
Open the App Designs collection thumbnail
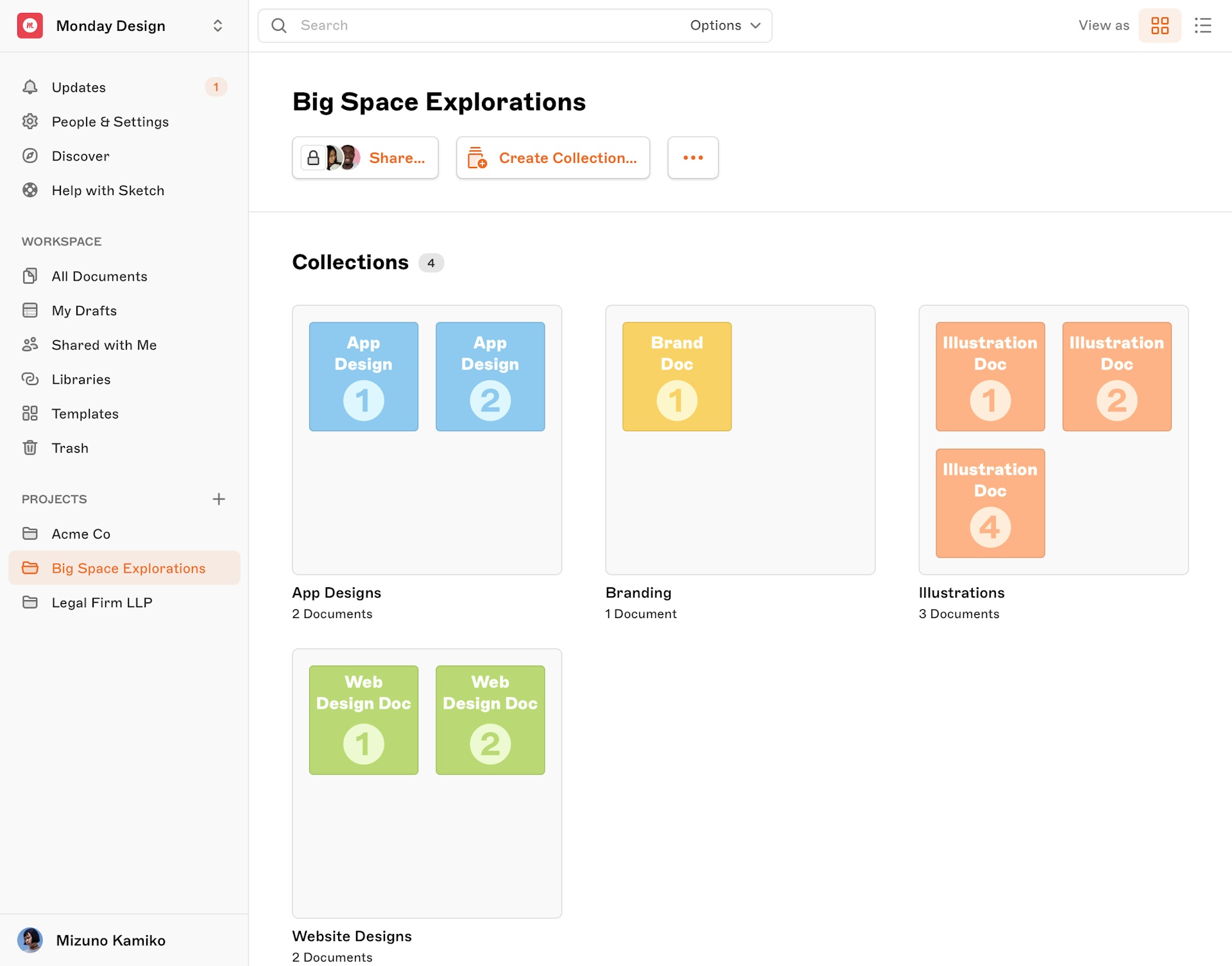tap(427, 439)
